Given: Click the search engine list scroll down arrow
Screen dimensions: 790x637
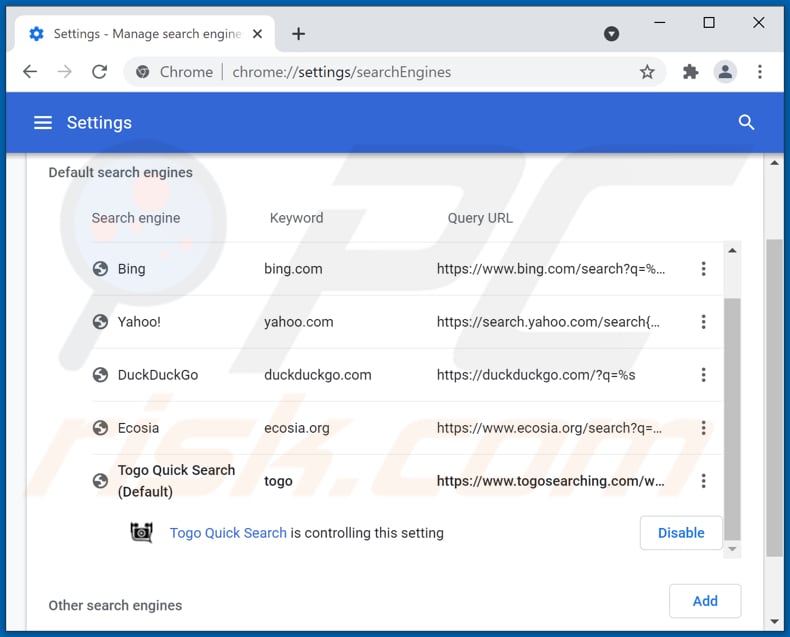Looking at the screenshot, I should (x=732, y=549).
